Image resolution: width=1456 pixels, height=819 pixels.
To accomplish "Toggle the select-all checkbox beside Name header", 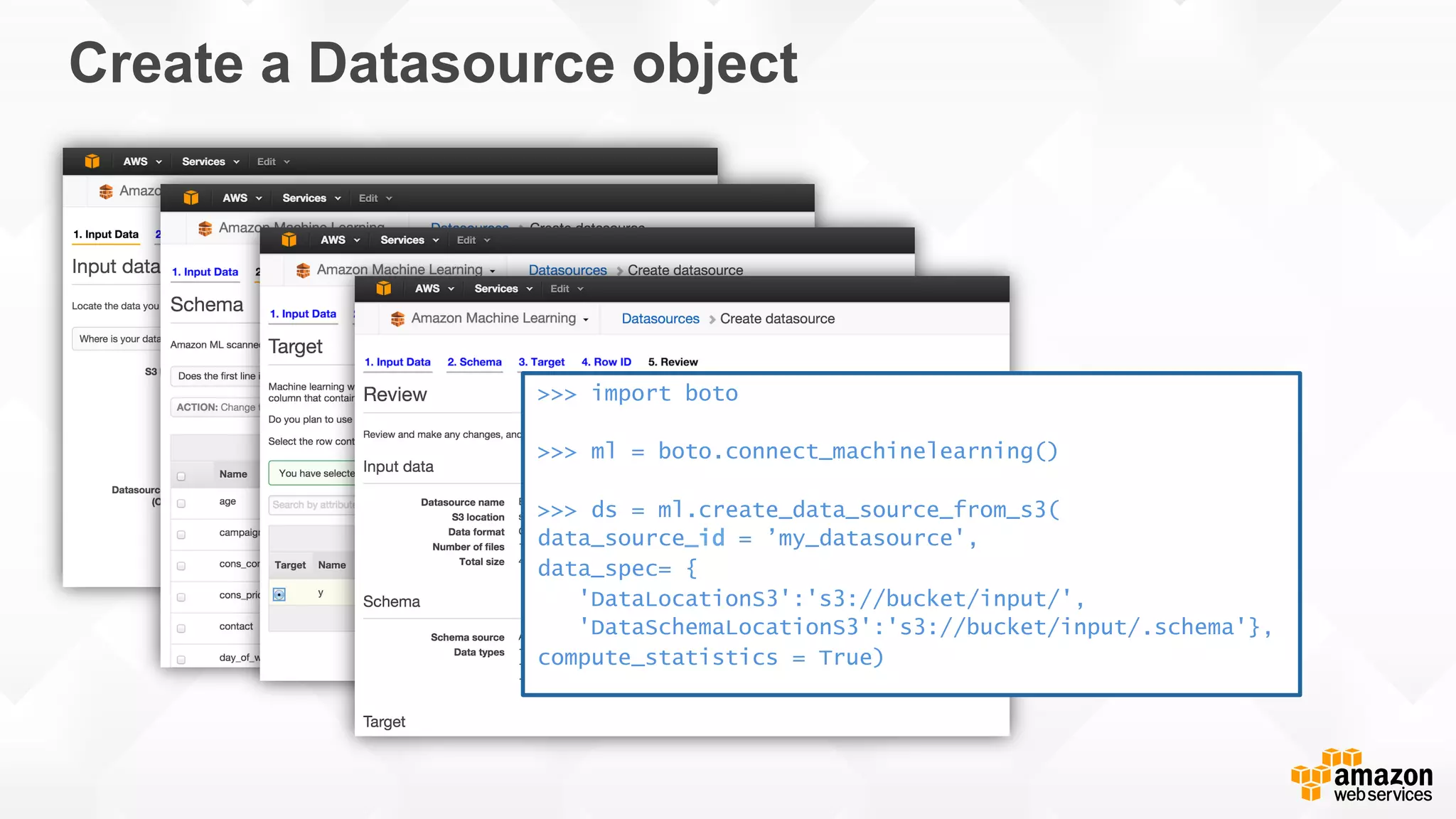I will click(181, 476).
